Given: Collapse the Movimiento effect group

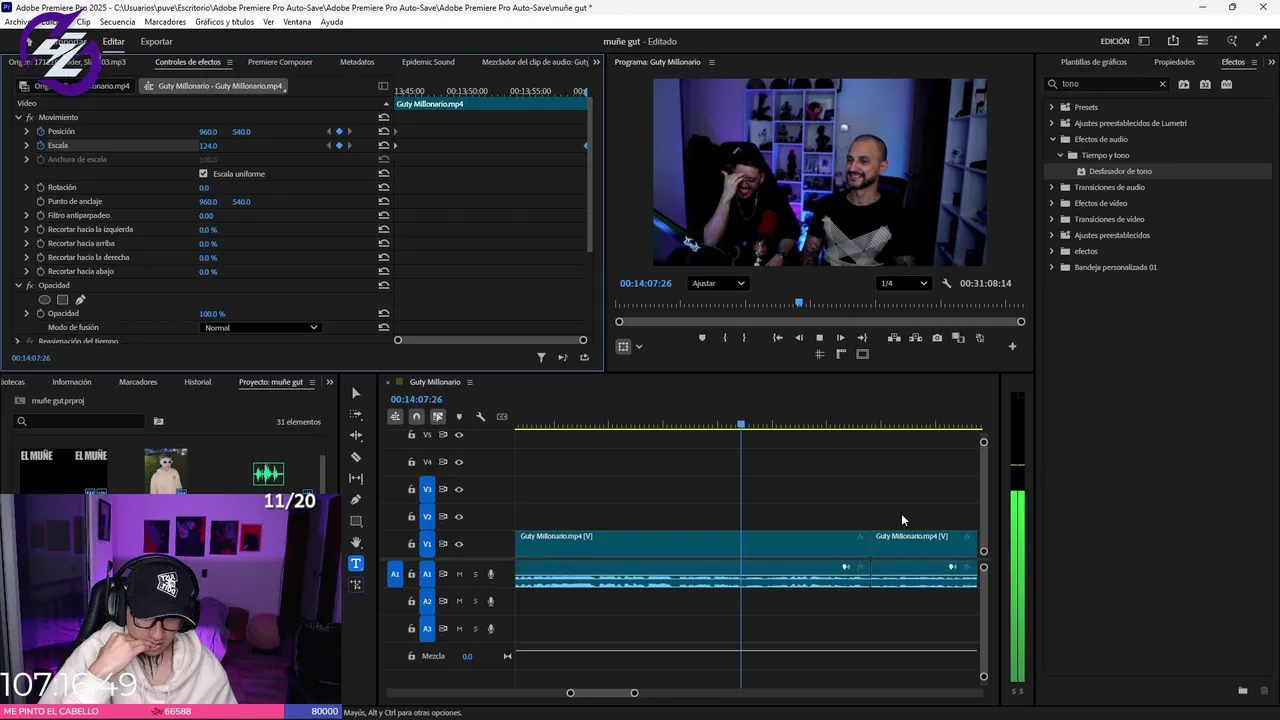Looking at the screenshot, I should click(x=18, y=117).
